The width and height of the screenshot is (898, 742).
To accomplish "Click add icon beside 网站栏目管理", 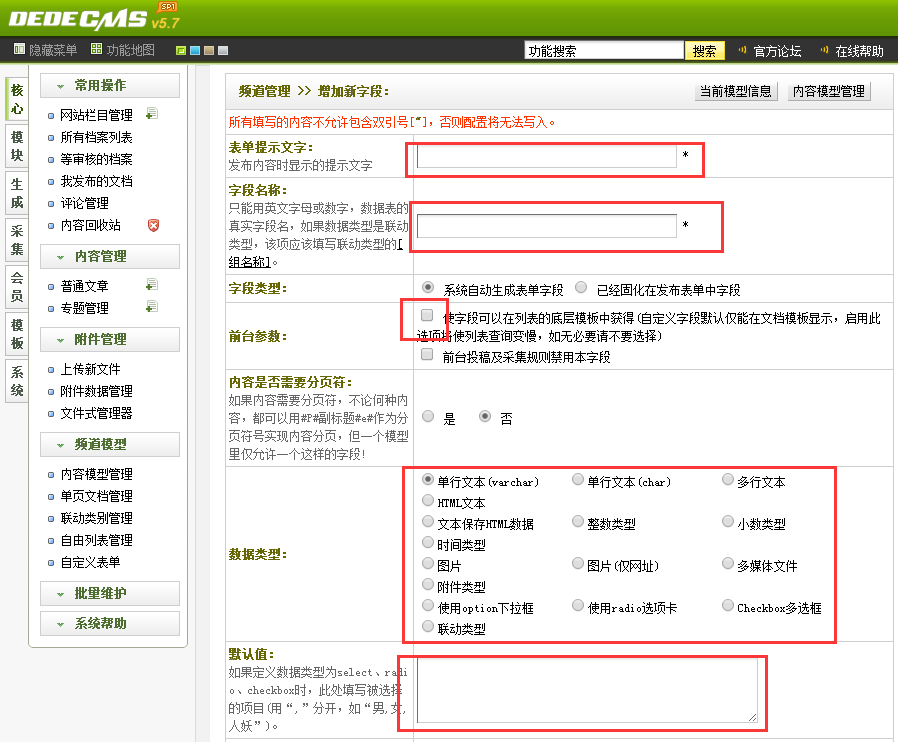I will point(152,114).
